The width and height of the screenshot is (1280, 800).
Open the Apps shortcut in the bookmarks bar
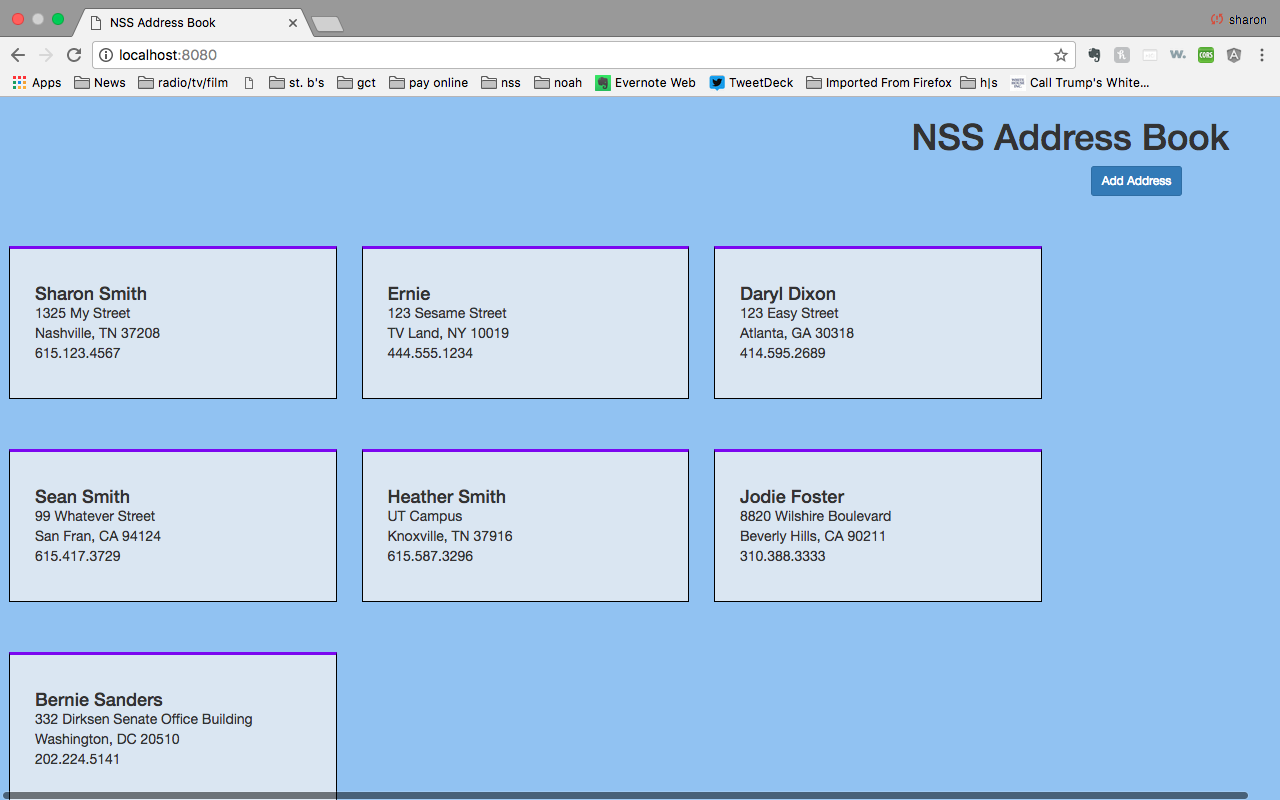(36, 83)
